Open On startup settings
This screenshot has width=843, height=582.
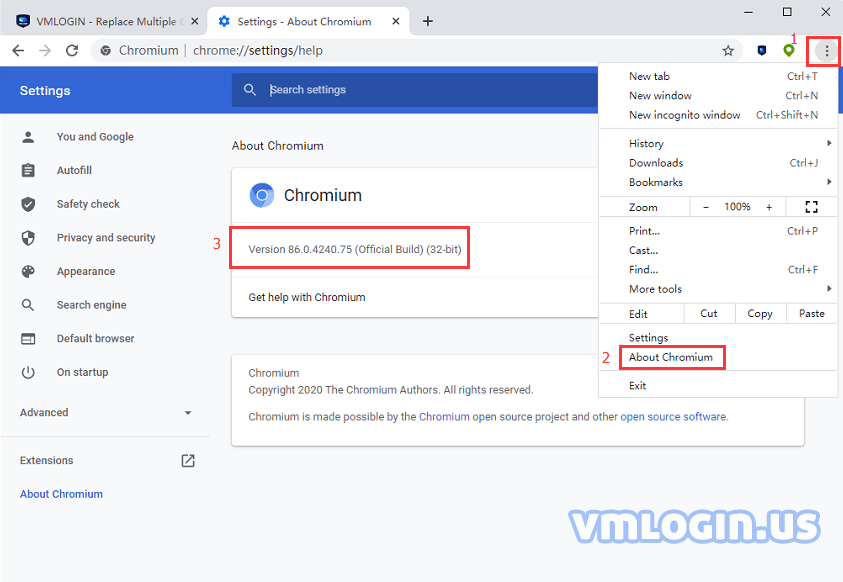tap(82, 372)
